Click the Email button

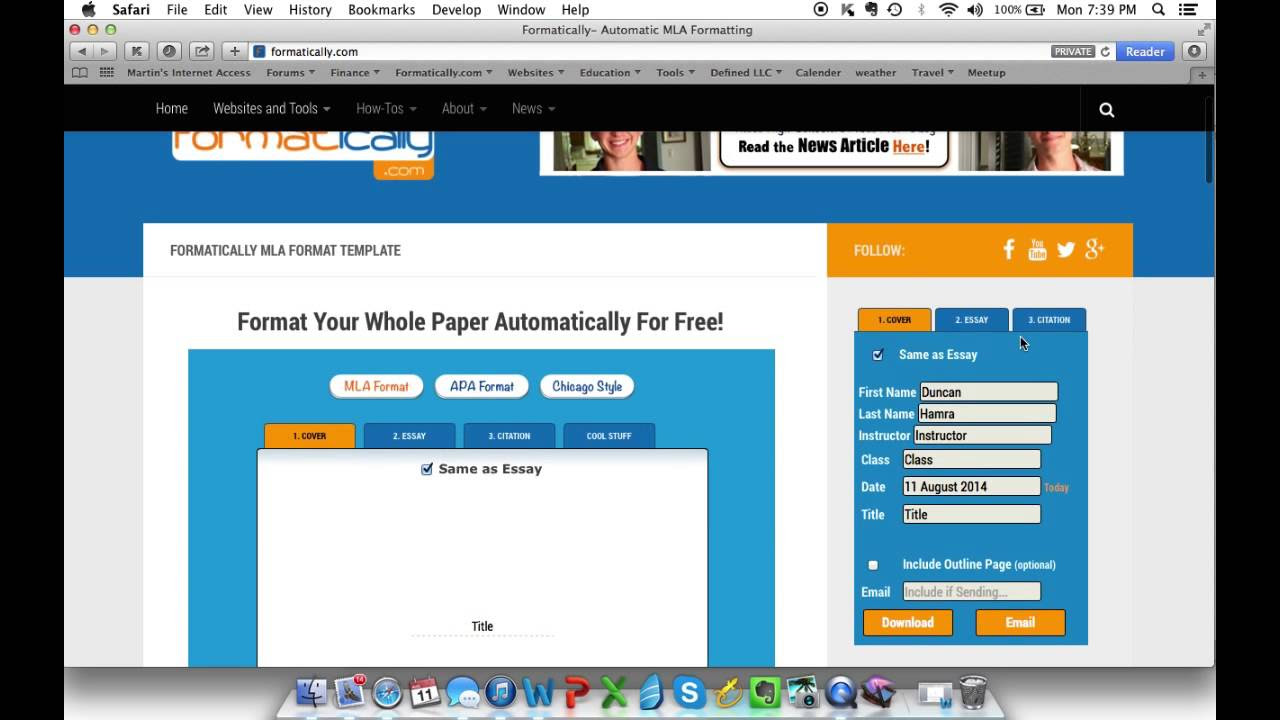pyautogui.click(x=1020, y=623)
